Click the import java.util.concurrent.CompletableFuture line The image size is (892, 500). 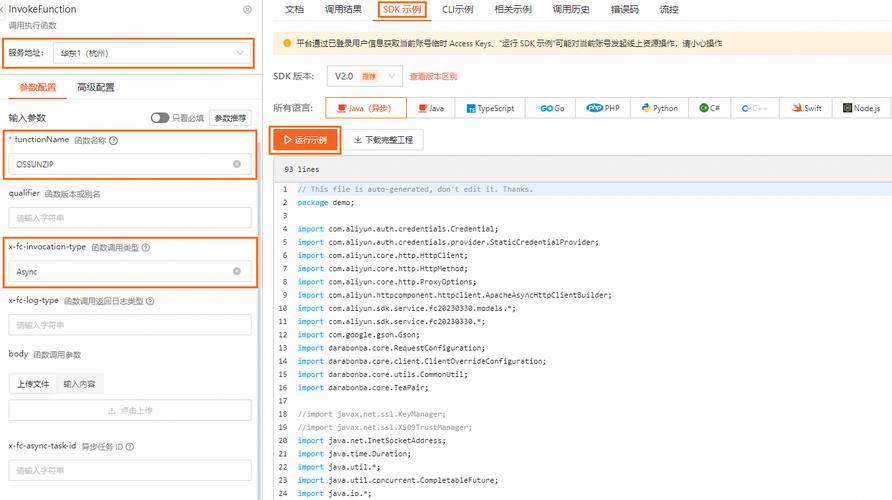398,480
